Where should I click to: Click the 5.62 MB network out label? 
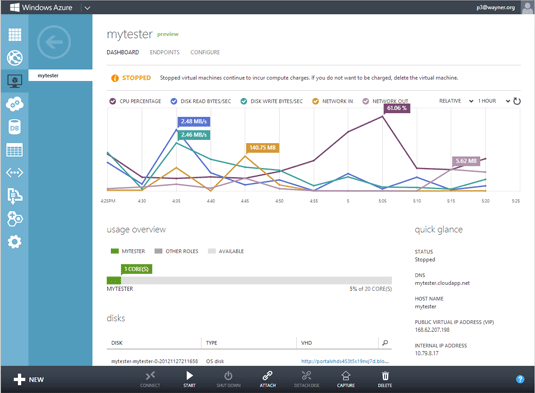pos(466,161)
